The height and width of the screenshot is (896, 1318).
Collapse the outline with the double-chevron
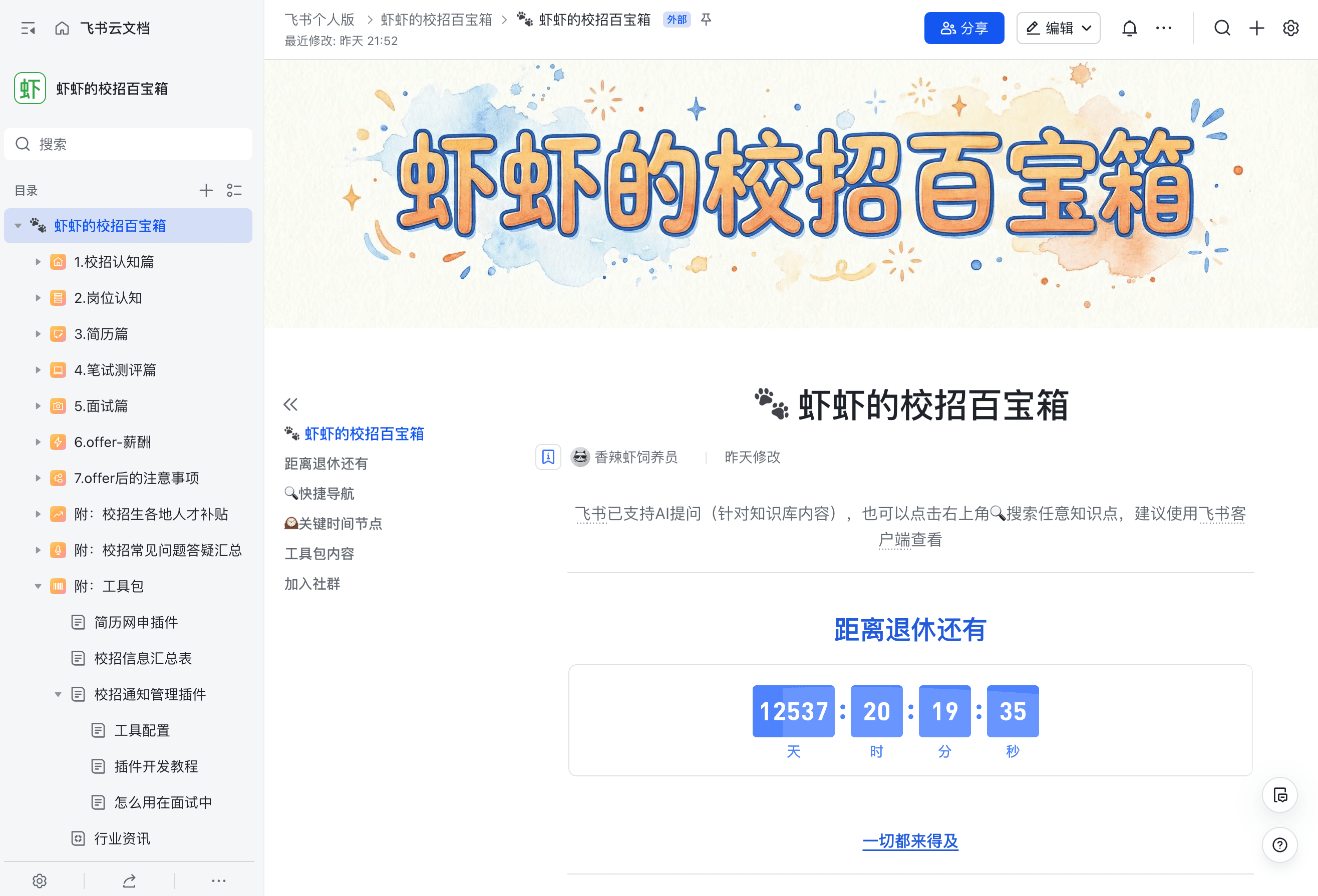click(291, 404)
